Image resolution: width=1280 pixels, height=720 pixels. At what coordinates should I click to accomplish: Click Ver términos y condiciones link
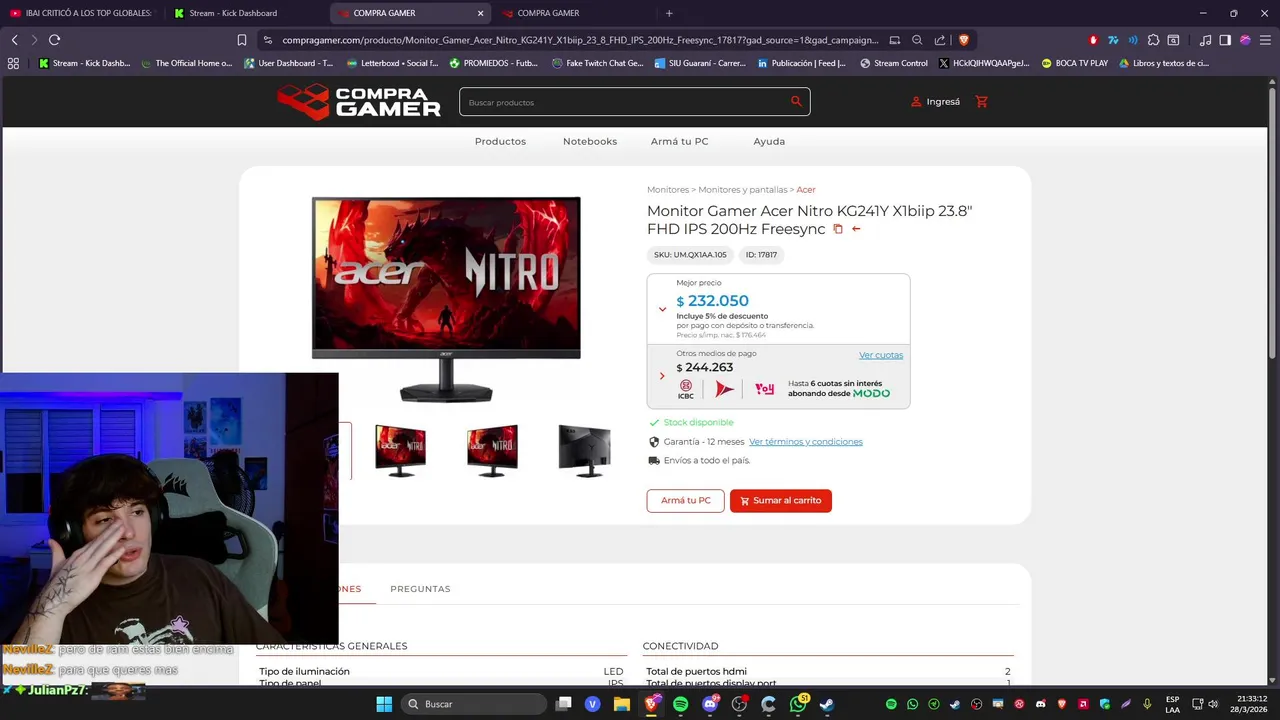click(806, 441)
